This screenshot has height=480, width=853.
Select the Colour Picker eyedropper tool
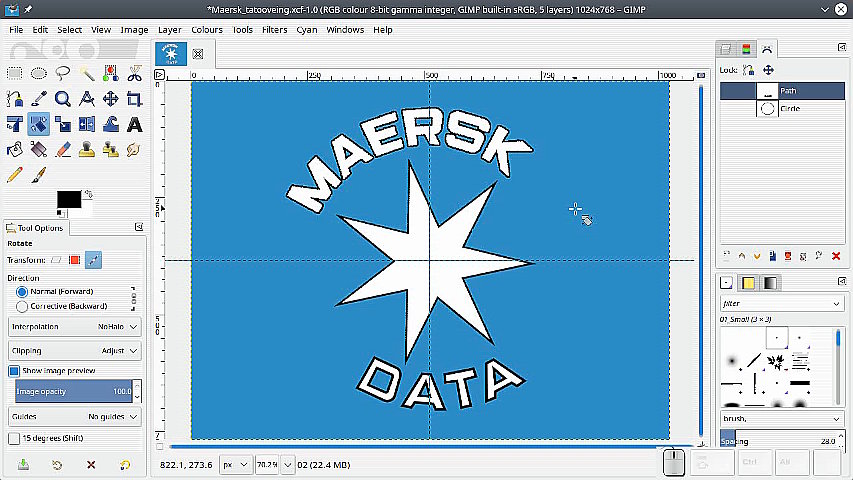[39, 99]
